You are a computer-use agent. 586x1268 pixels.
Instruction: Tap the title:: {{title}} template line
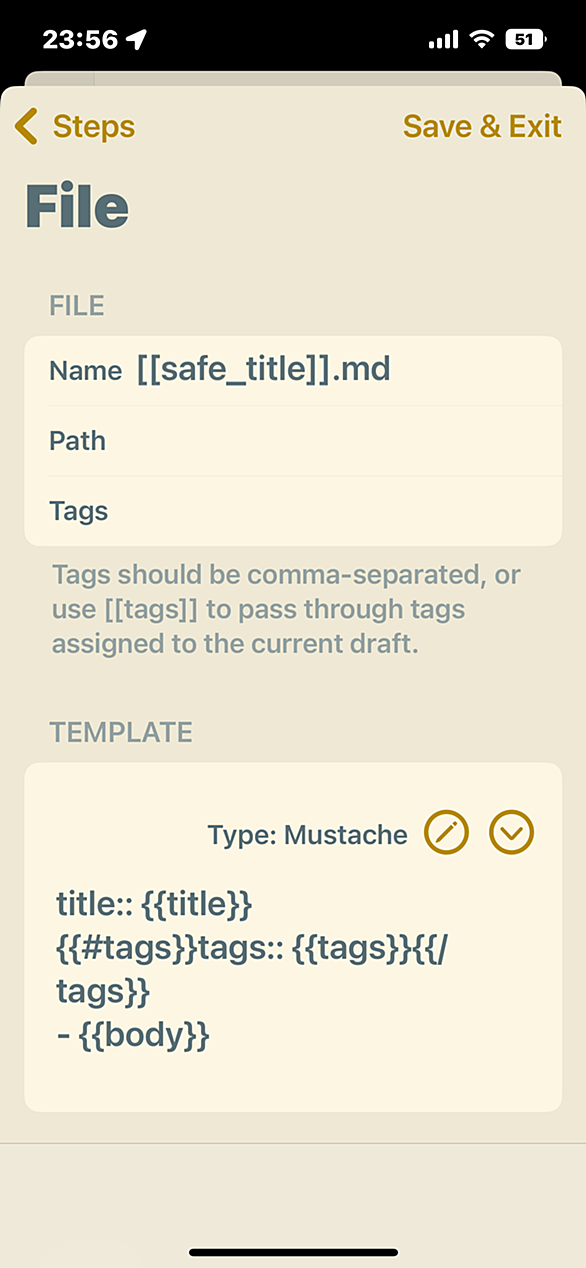tap(154, 904)
